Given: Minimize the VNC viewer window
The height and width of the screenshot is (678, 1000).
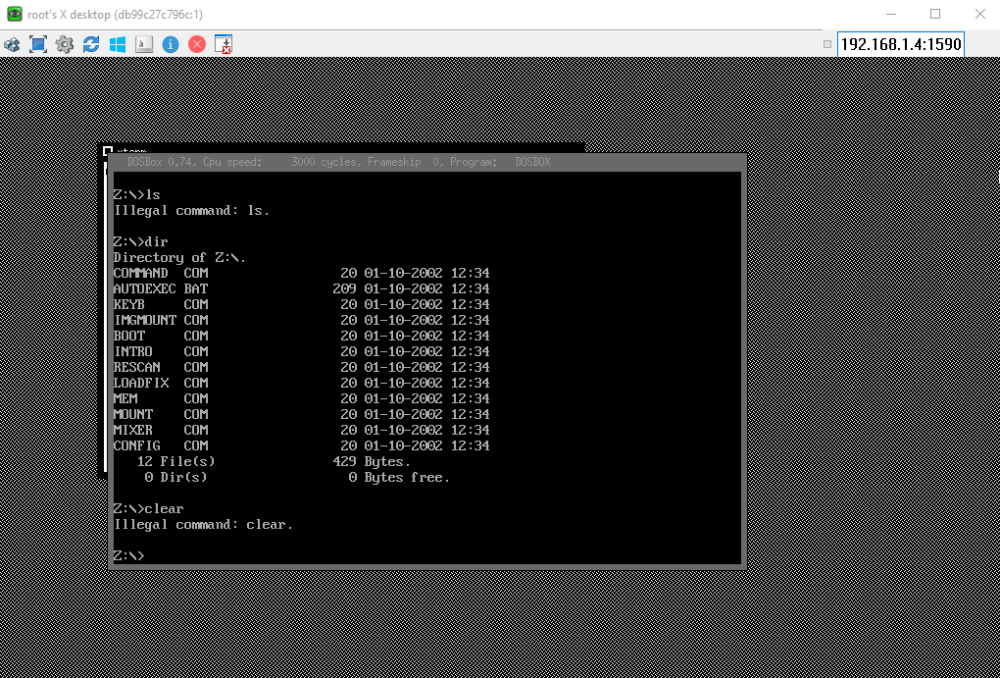Looking at the screenshot, I should pyautogui.click(x=892, y=14).
